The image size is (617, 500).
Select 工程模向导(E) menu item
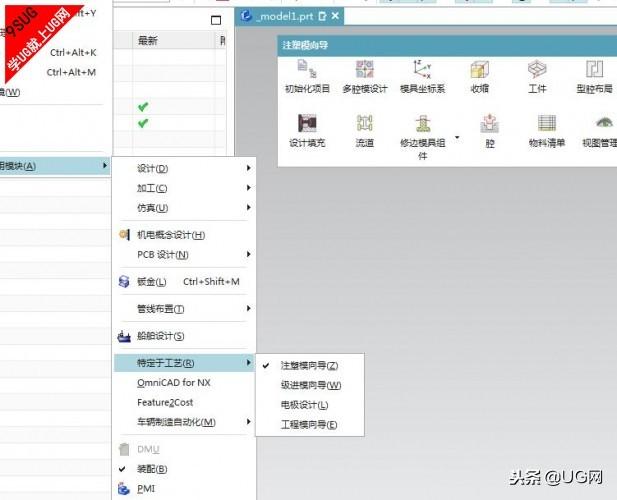pyautogui.click(x=310, y=425)
